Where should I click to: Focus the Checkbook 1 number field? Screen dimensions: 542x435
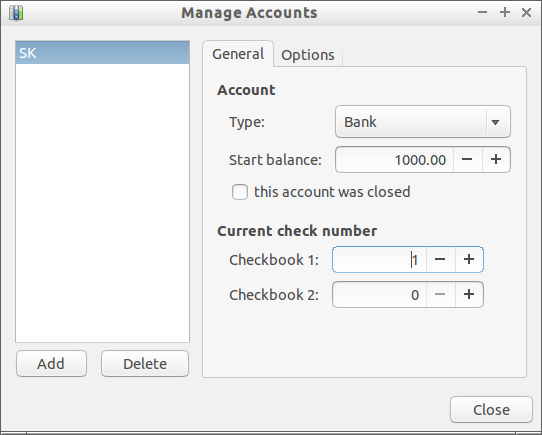380,260
